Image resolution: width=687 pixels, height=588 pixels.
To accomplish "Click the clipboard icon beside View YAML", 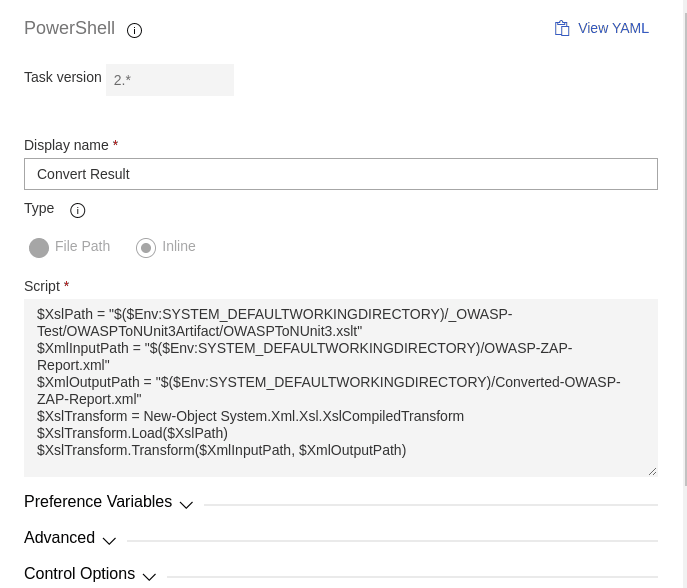I will (x=562, y=28).
